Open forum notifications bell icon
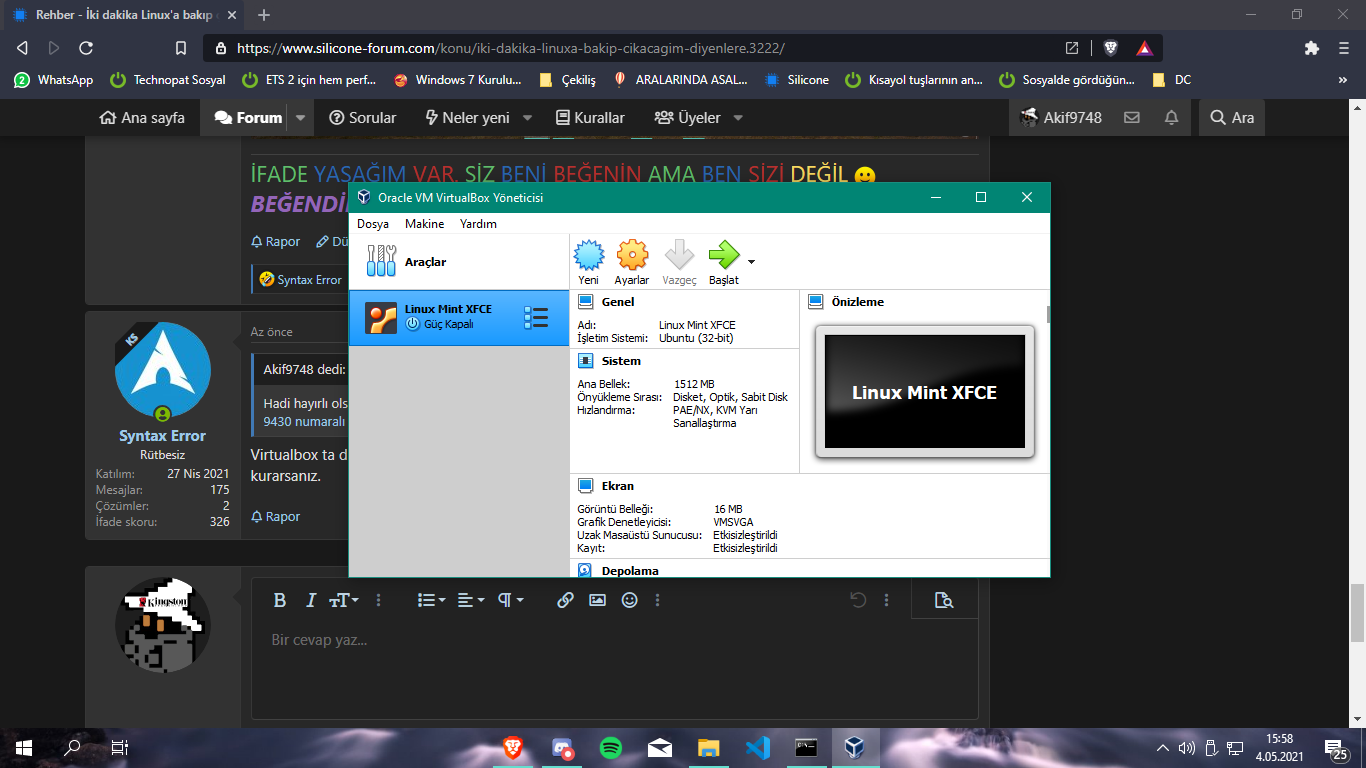Viewport: 1366px width, 768px height. point(1171,118)
